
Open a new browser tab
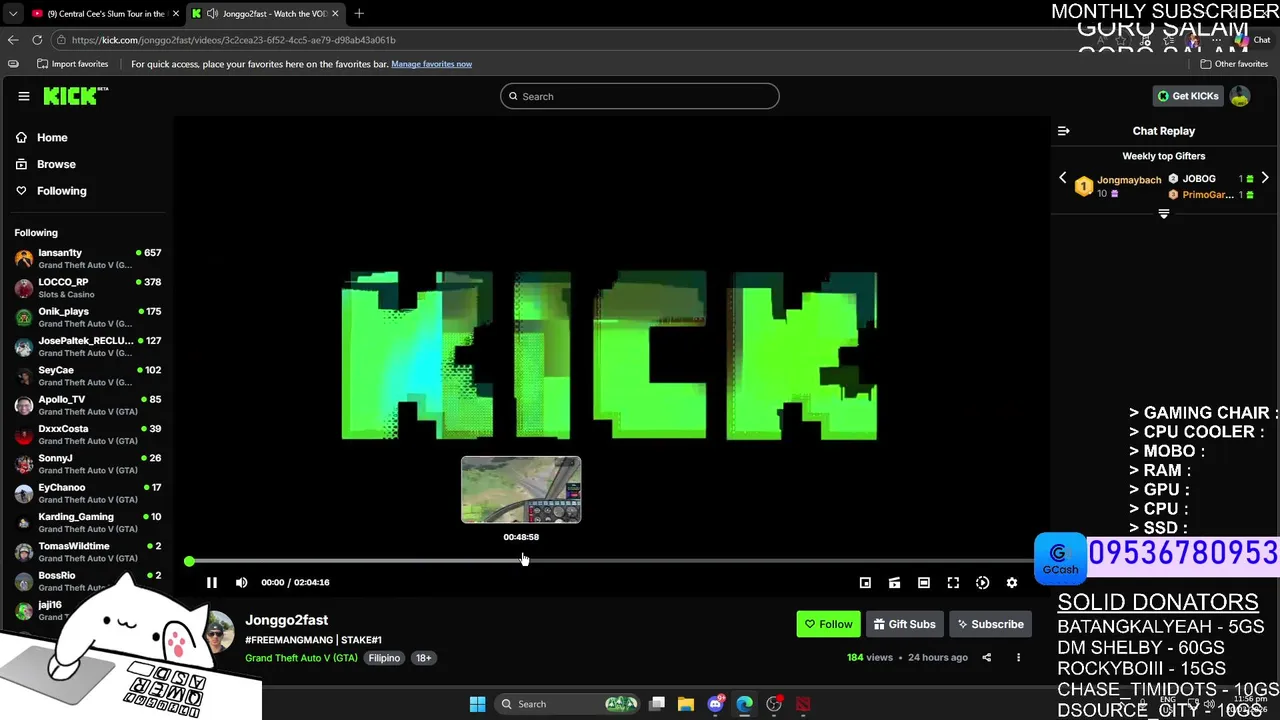click(359, 13)
